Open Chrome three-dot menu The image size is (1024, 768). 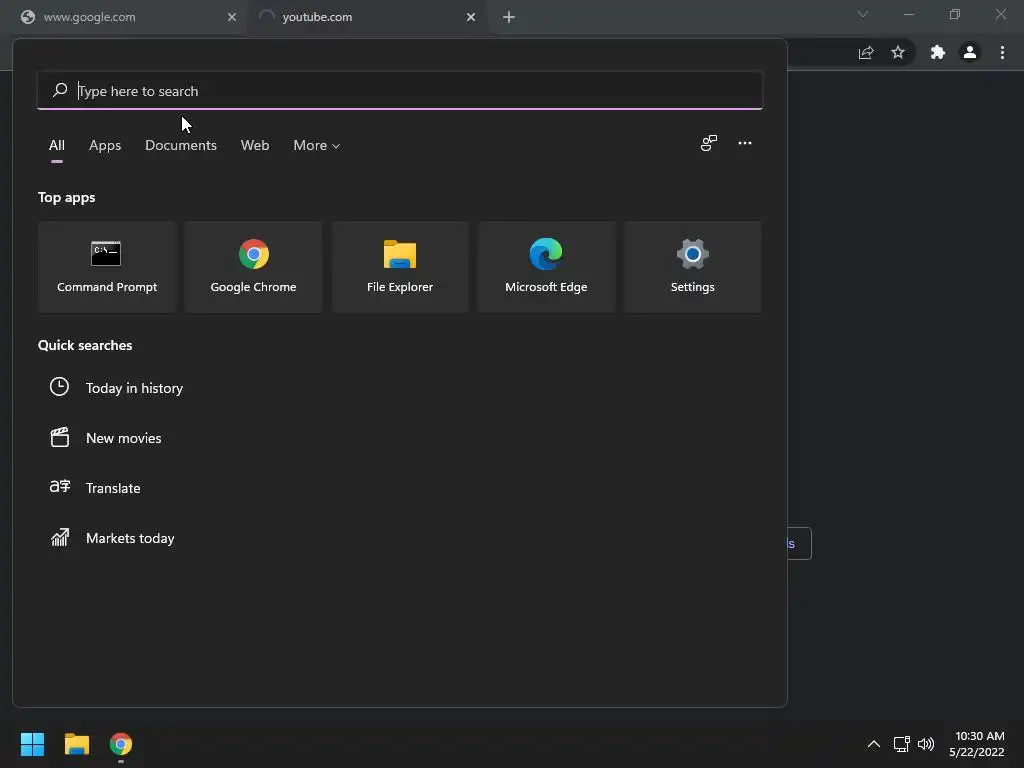[x=1002, y=52]
